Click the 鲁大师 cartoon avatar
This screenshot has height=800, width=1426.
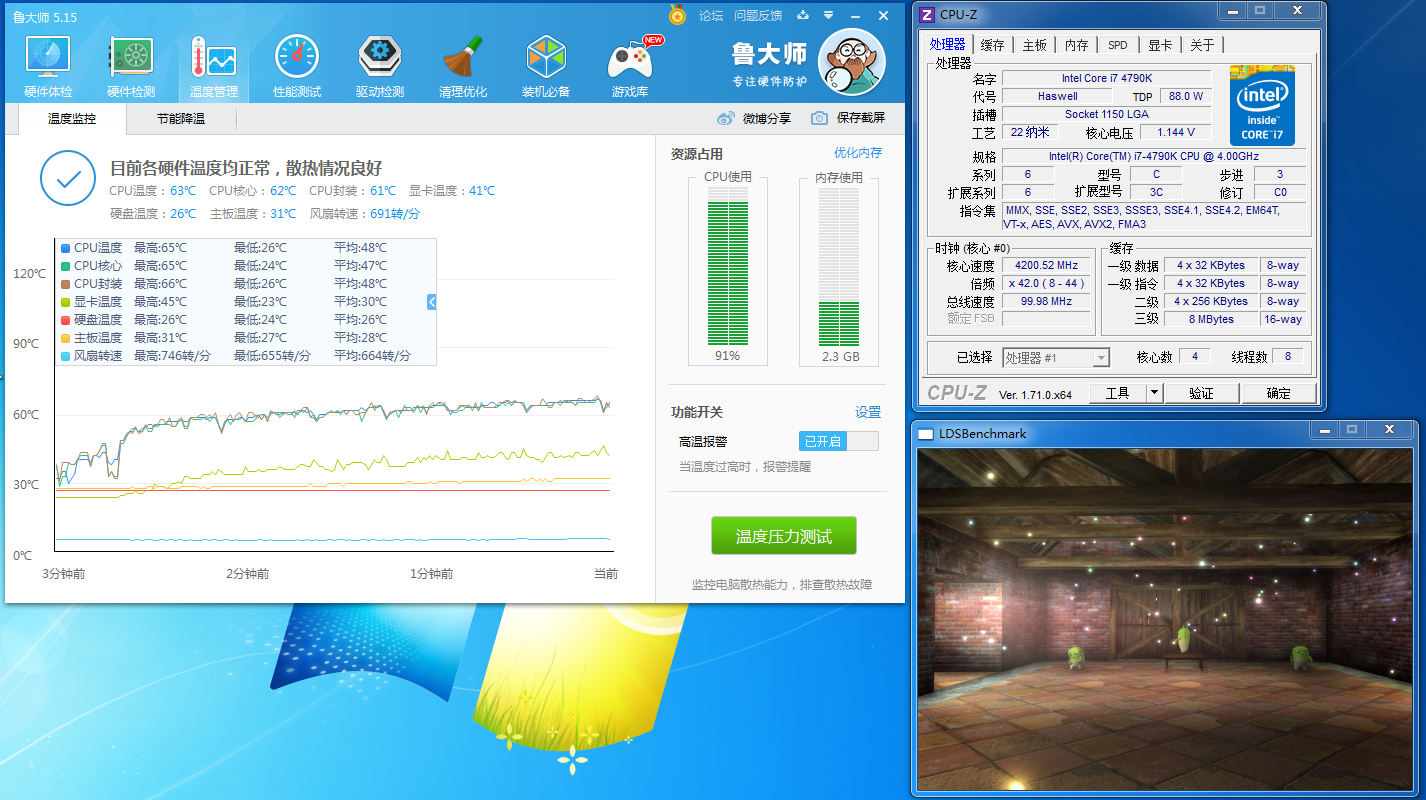[852, 62]
